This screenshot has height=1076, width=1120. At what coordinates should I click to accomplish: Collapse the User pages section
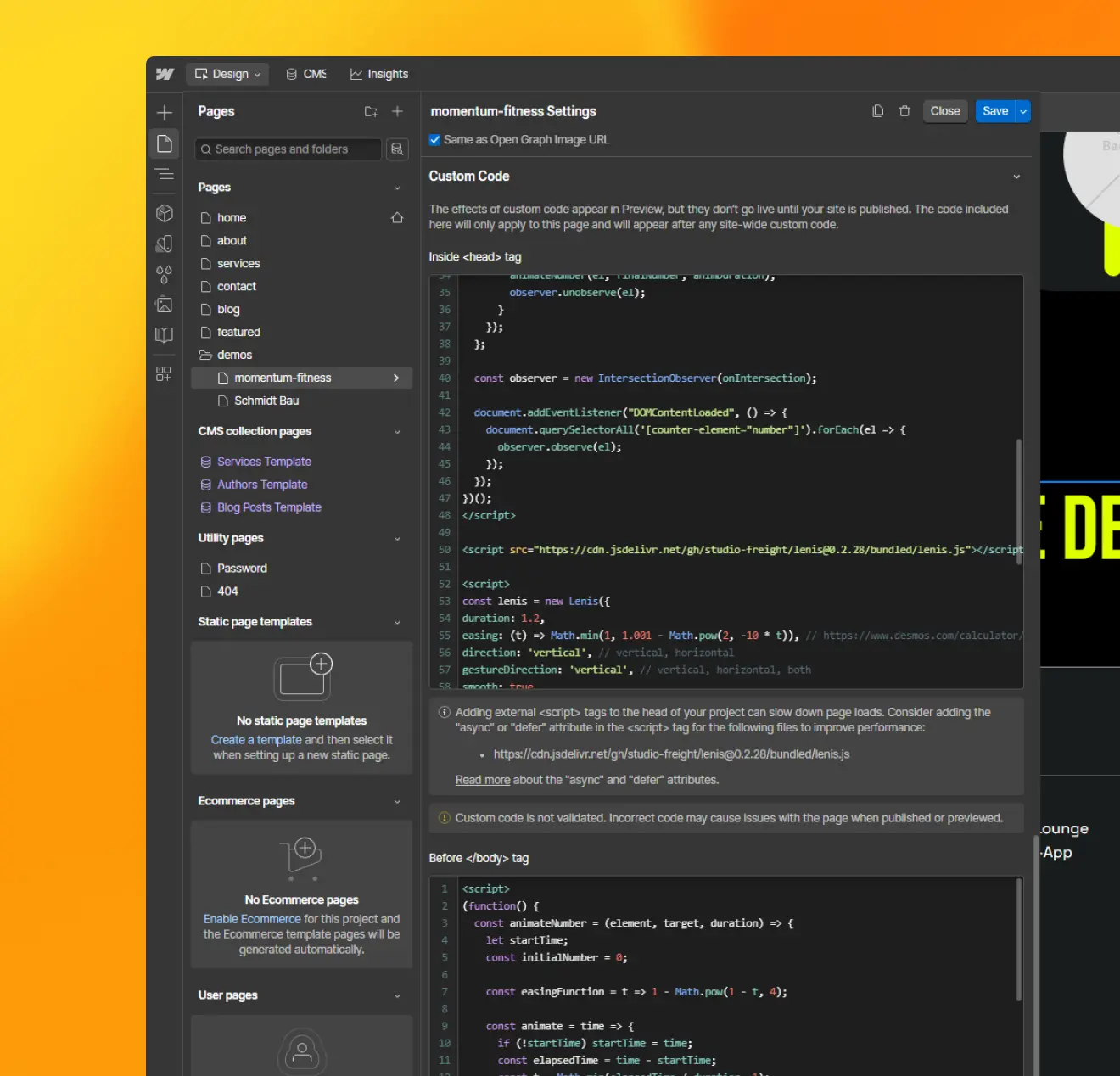coord(397,995)
